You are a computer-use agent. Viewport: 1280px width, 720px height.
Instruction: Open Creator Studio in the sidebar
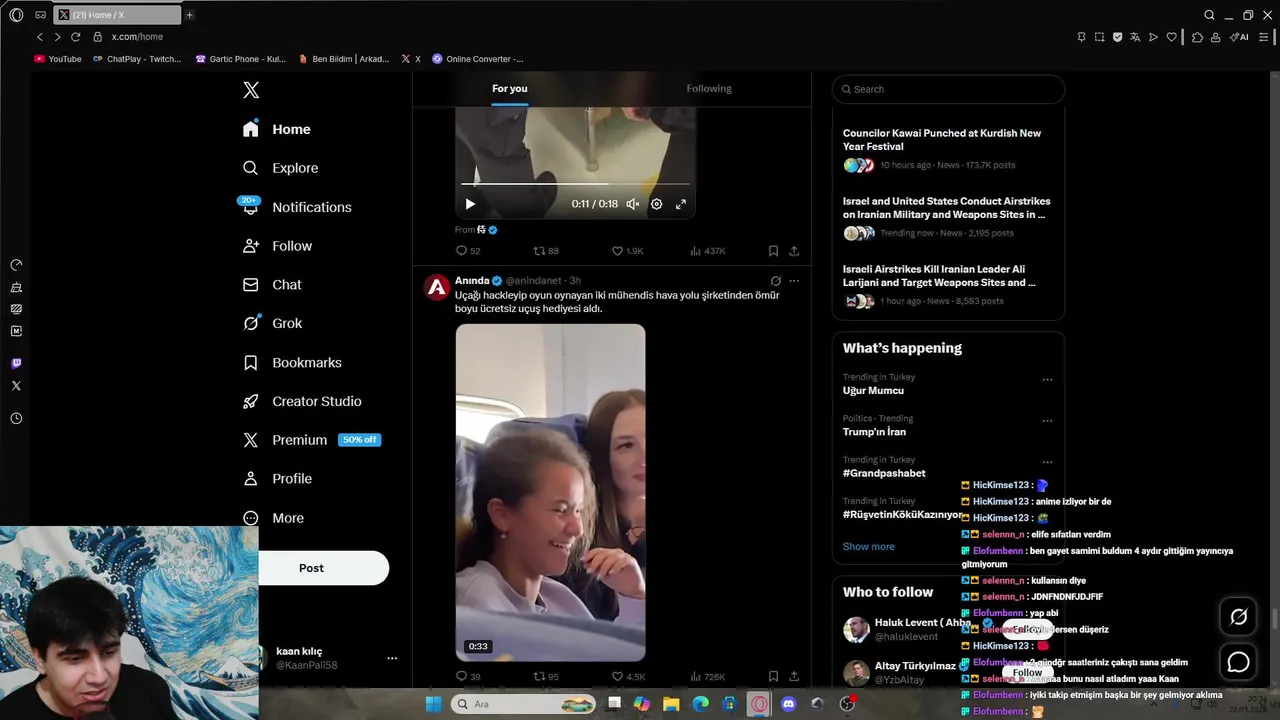302,401
